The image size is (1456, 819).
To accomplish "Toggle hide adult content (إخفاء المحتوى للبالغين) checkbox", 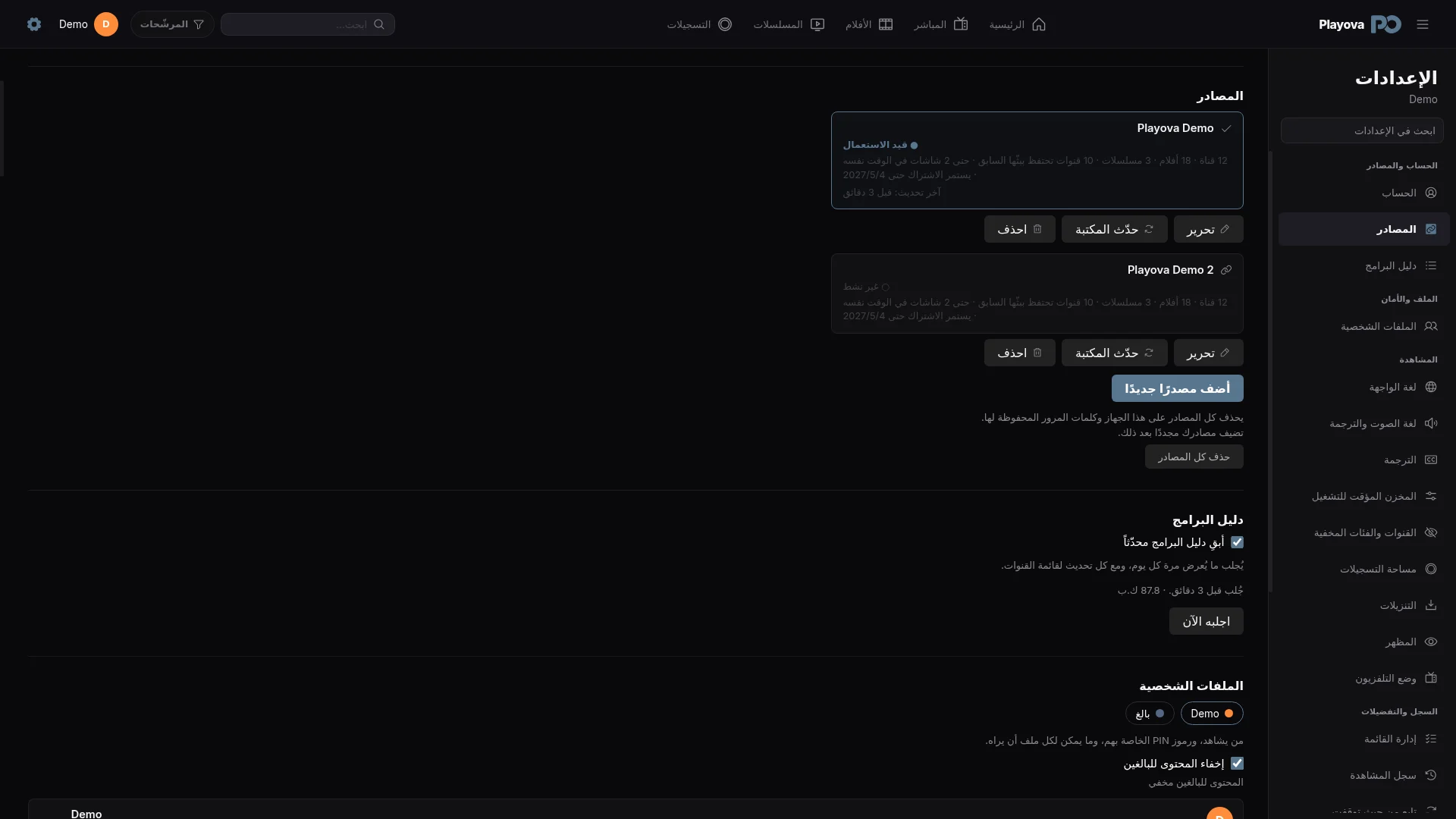I will tap(1237, 764).
